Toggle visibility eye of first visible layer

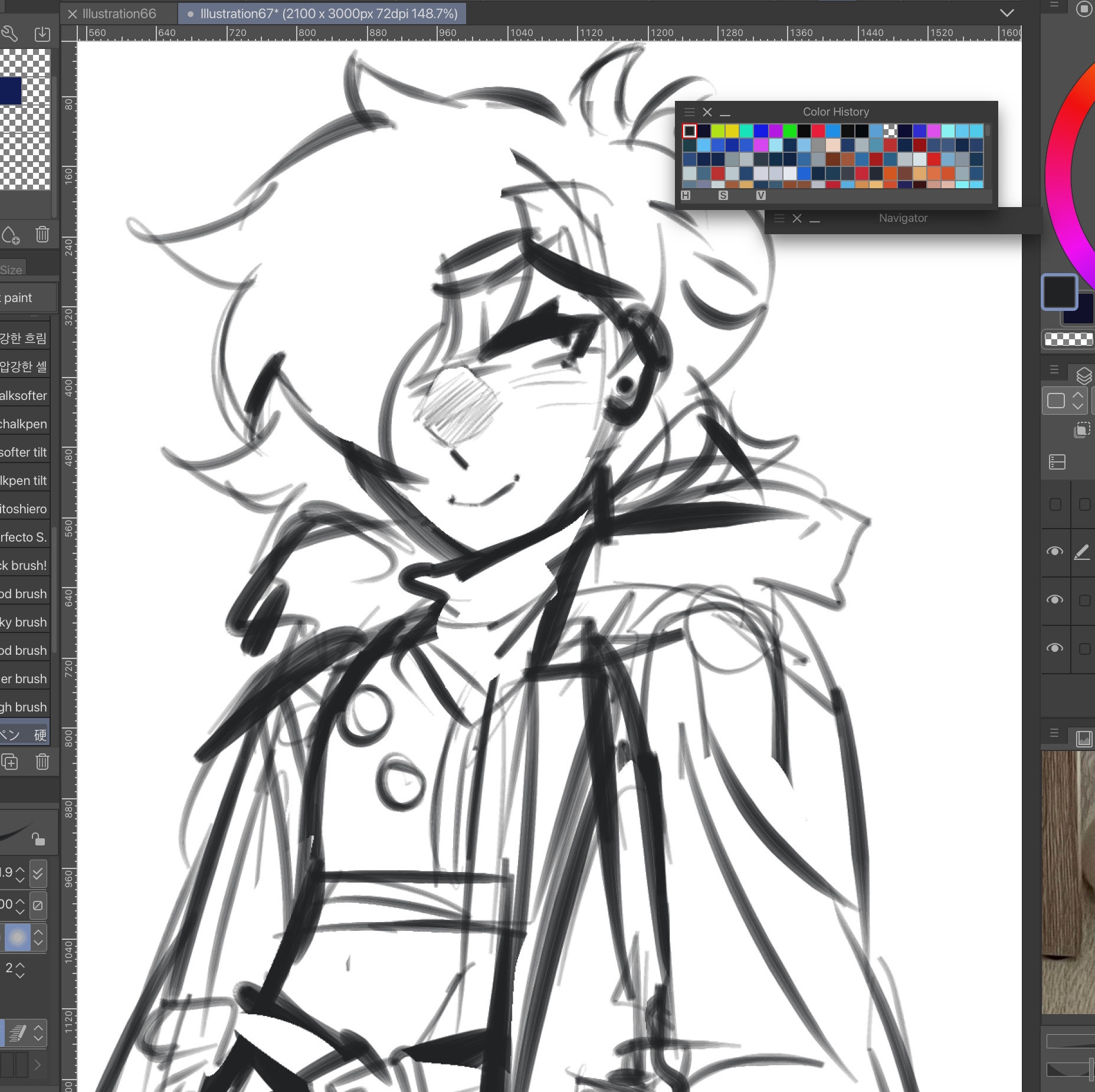tap(1055, 552)
